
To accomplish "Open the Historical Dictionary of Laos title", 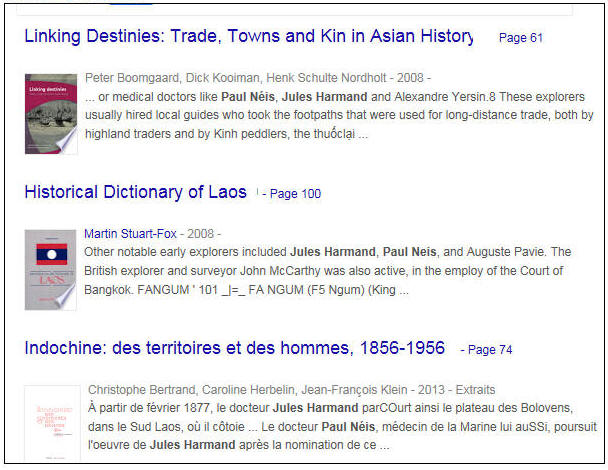I will [x=135, y=192].
